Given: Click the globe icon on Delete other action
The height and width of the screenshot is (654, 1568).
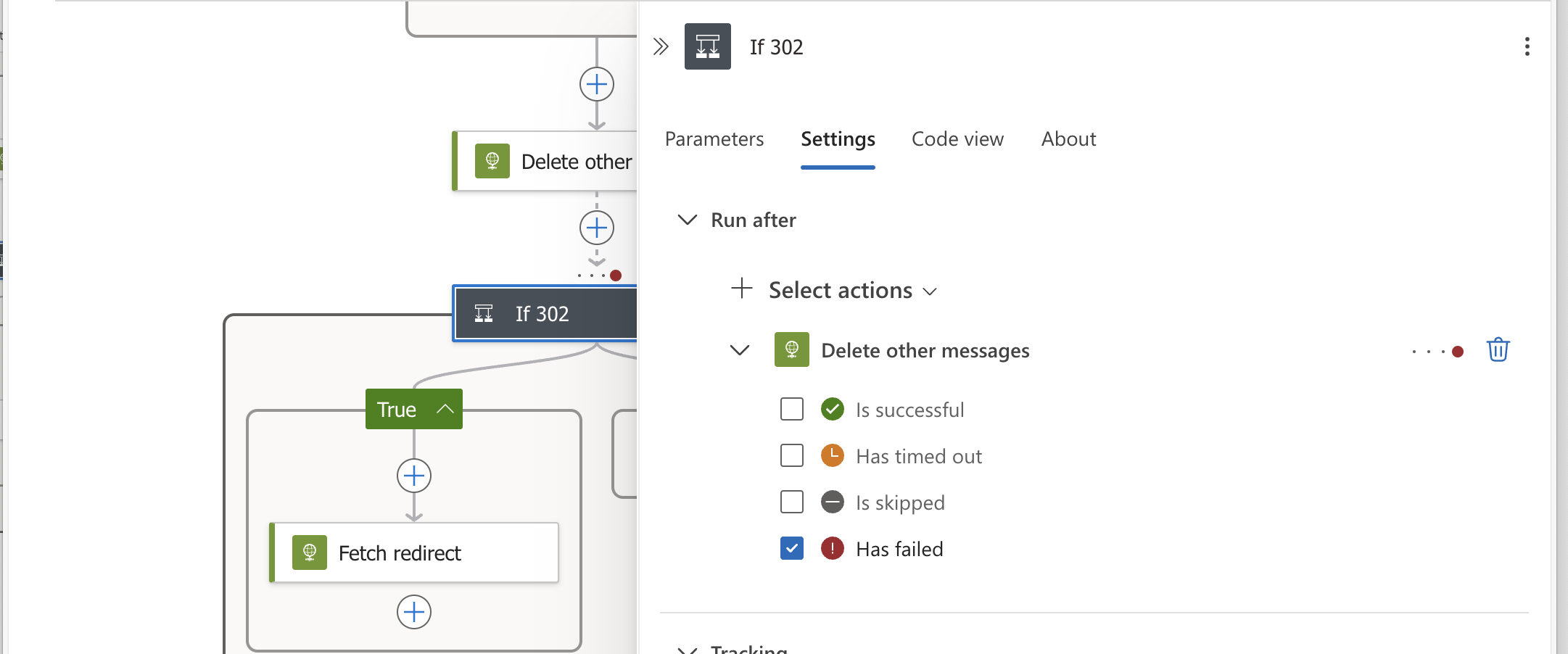Looking at the screenshot, I should coord(493,161).
